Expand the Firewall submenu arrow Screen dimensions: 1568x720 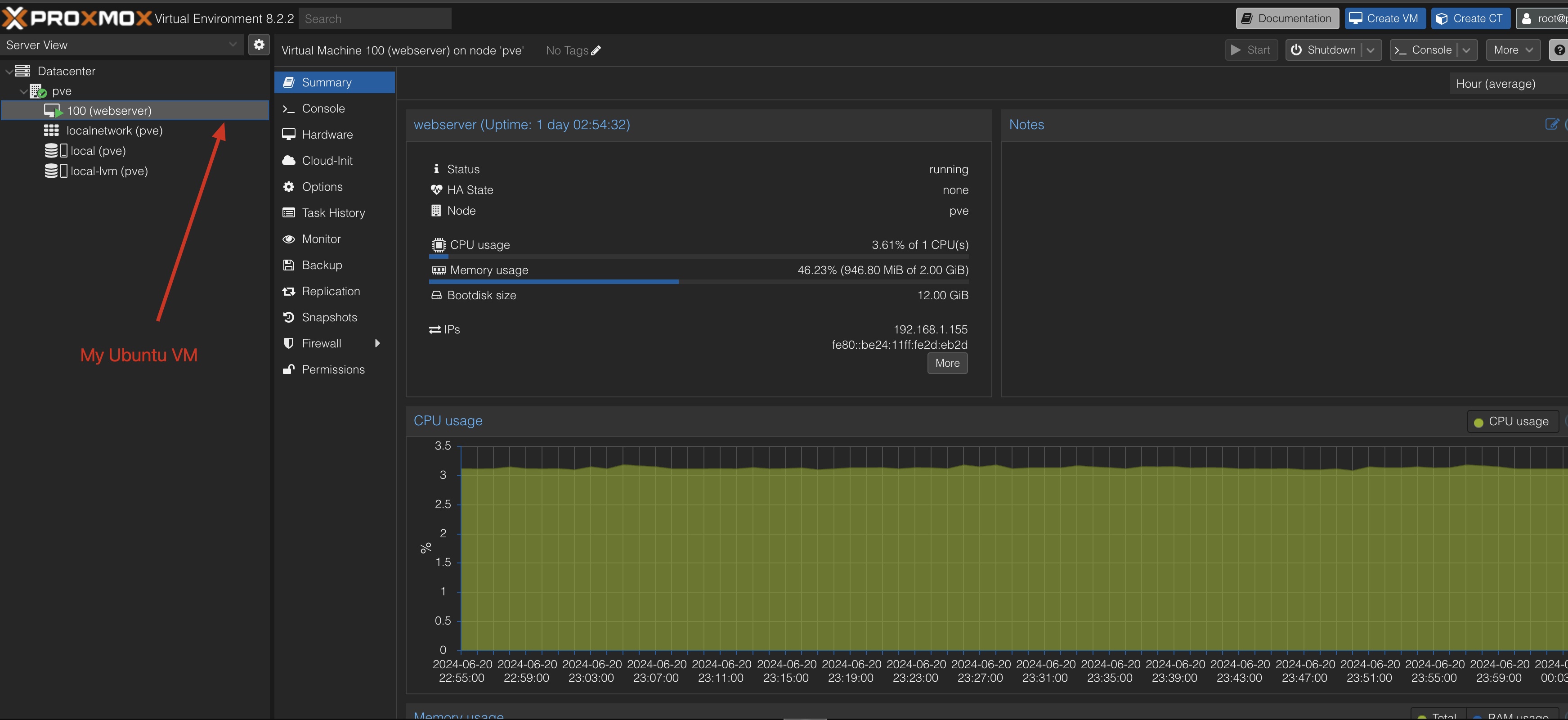(377, 343)
